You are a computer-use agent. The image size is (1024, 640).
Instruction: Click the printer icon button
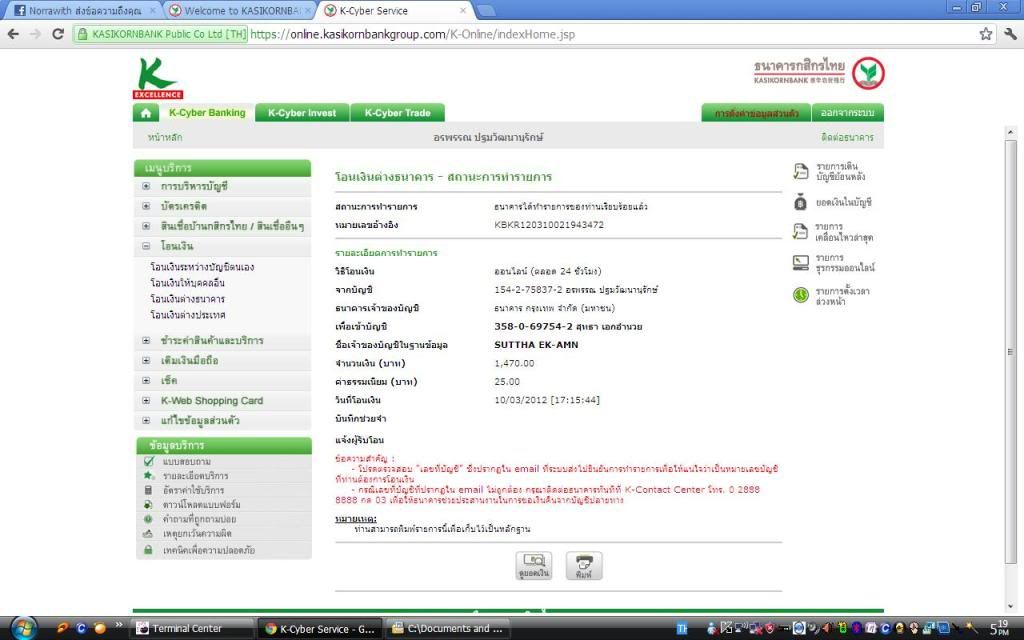coord(584,565)
